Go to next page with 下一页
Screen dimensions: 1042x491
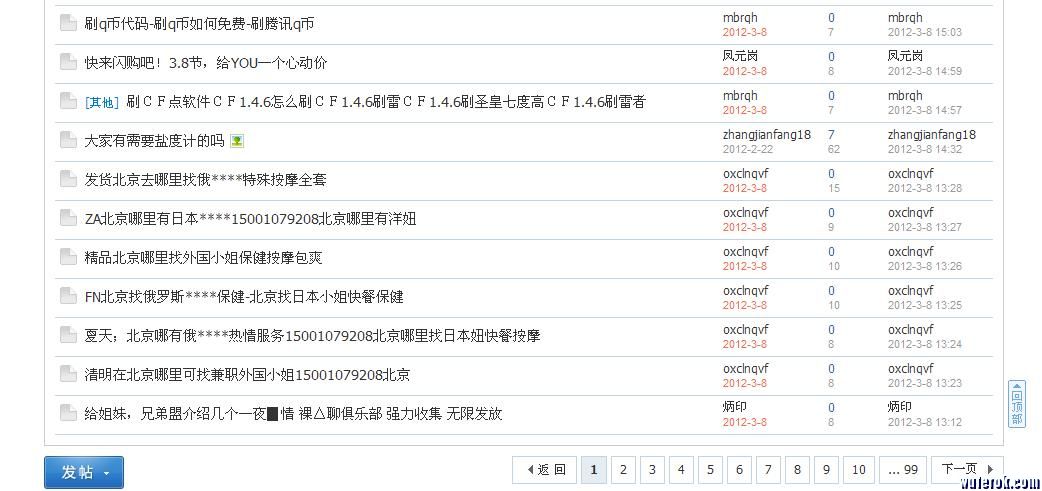[x=967, y=470]
